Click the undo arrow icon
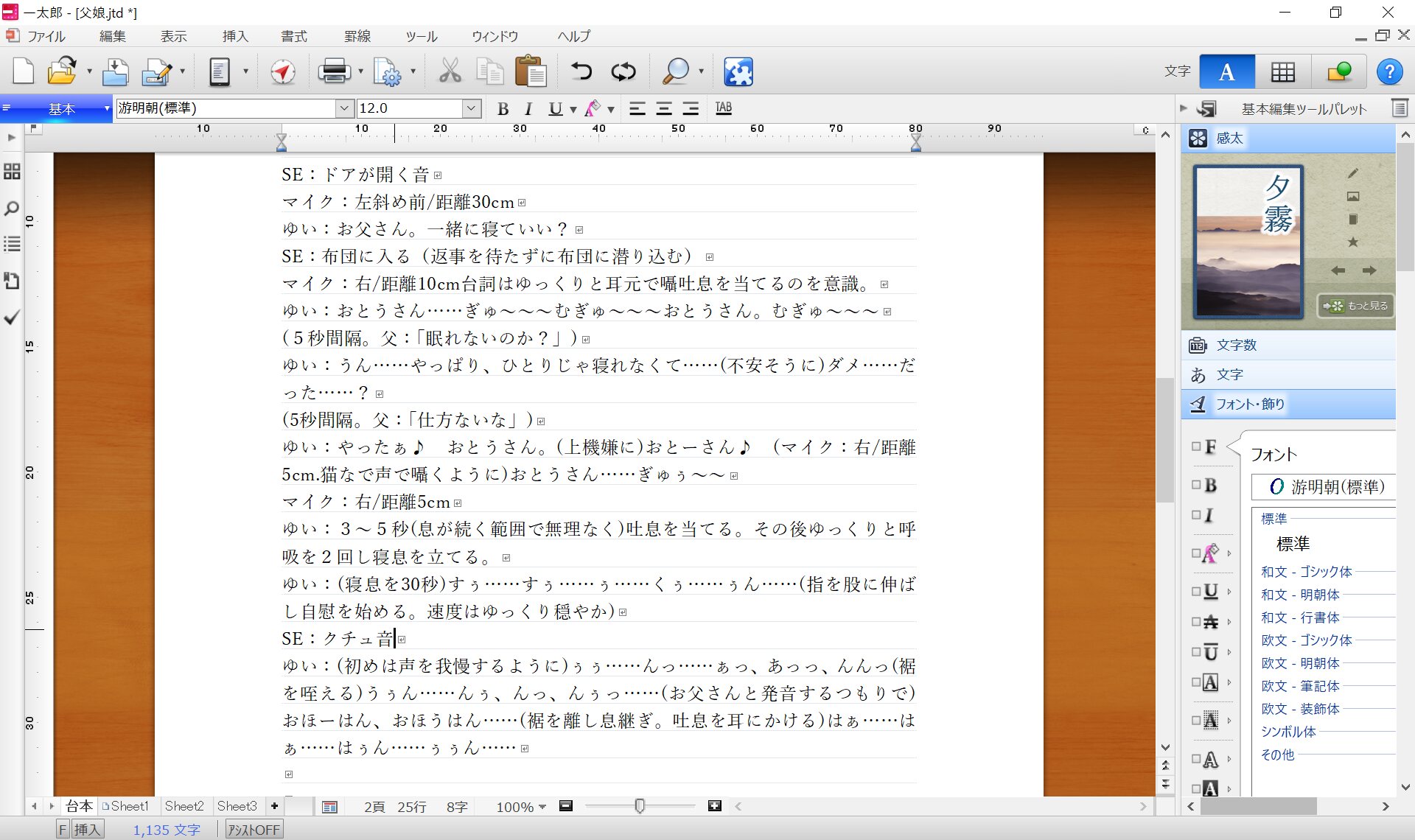Image resolution: width=1415 pixels, height=840 pixels. click(581, 71)
